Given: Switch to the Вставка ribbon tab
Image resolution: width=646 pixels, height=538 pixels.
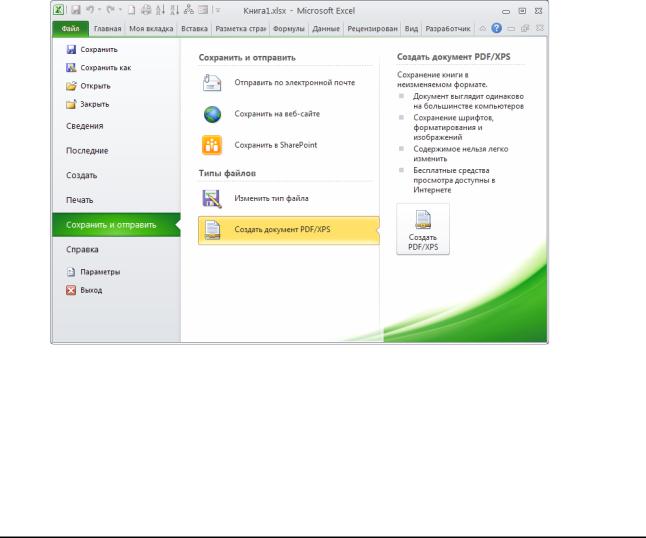Looking at the screenshot, I should (x=194, y=29).
